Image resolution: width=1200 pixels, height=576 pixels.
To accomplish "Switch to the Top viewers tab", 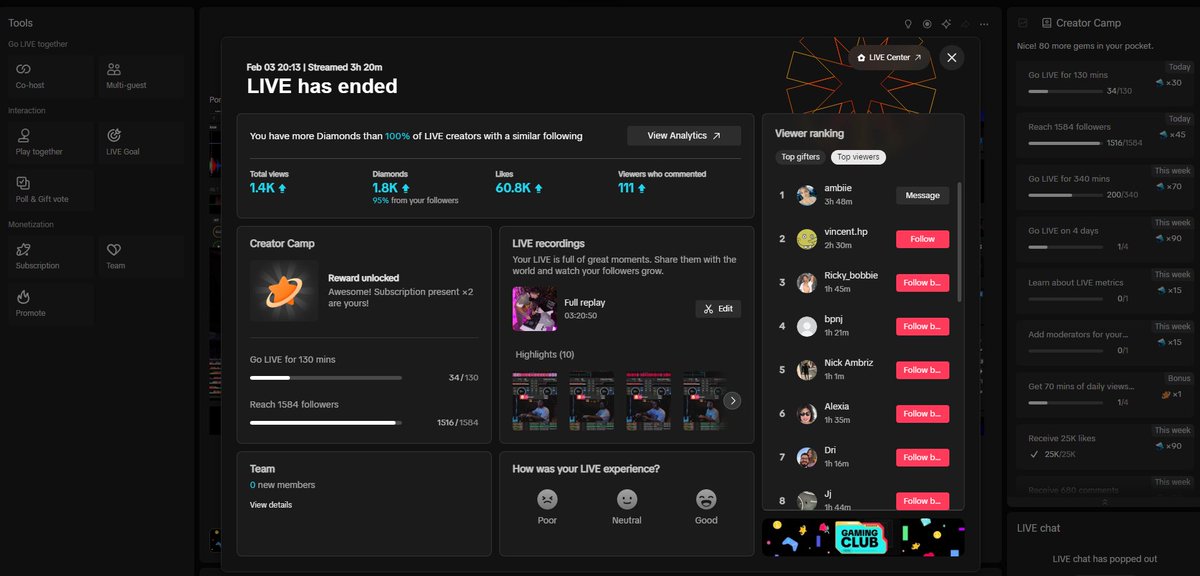I will pos(858,157).
